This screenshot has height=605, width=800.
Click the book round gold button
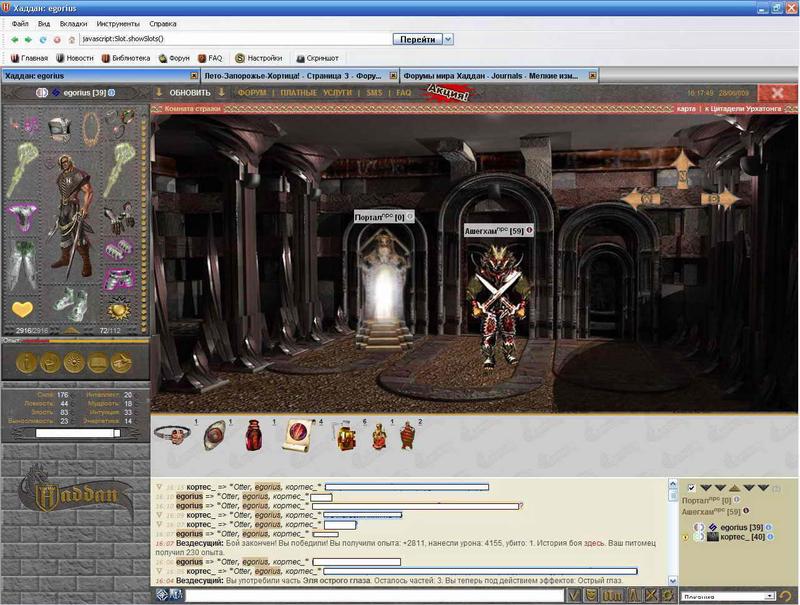(x=98, y=362)
